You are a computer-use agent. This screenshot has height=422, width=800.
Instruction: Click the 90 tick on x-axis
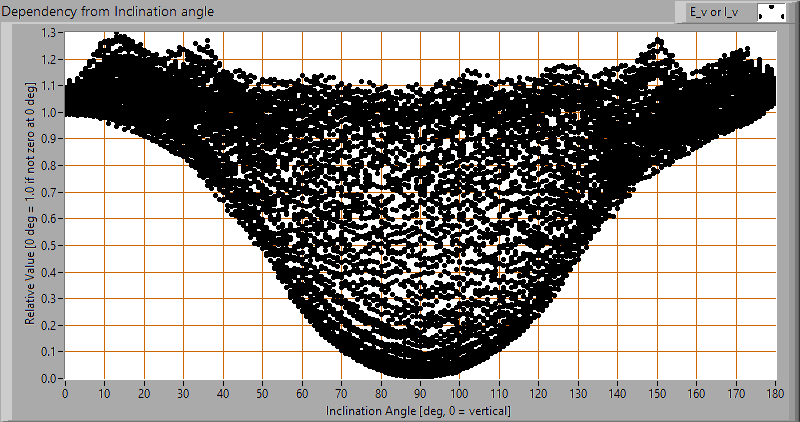pyautogui.click(x=420, y=393)
